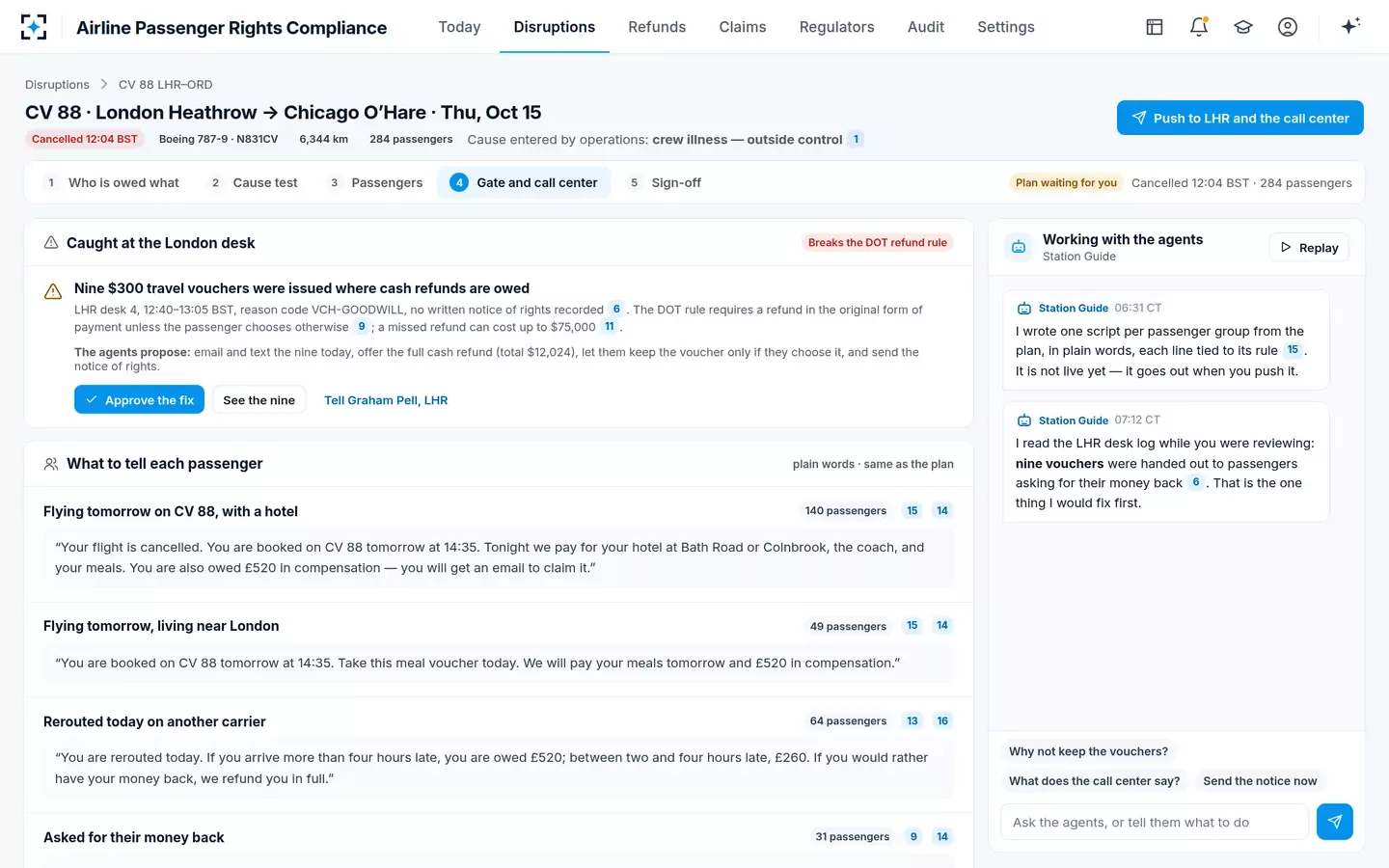Select step 2 Cause test
The height and width of the screenshot is (868, 1389).
click(x=253, y=182)
